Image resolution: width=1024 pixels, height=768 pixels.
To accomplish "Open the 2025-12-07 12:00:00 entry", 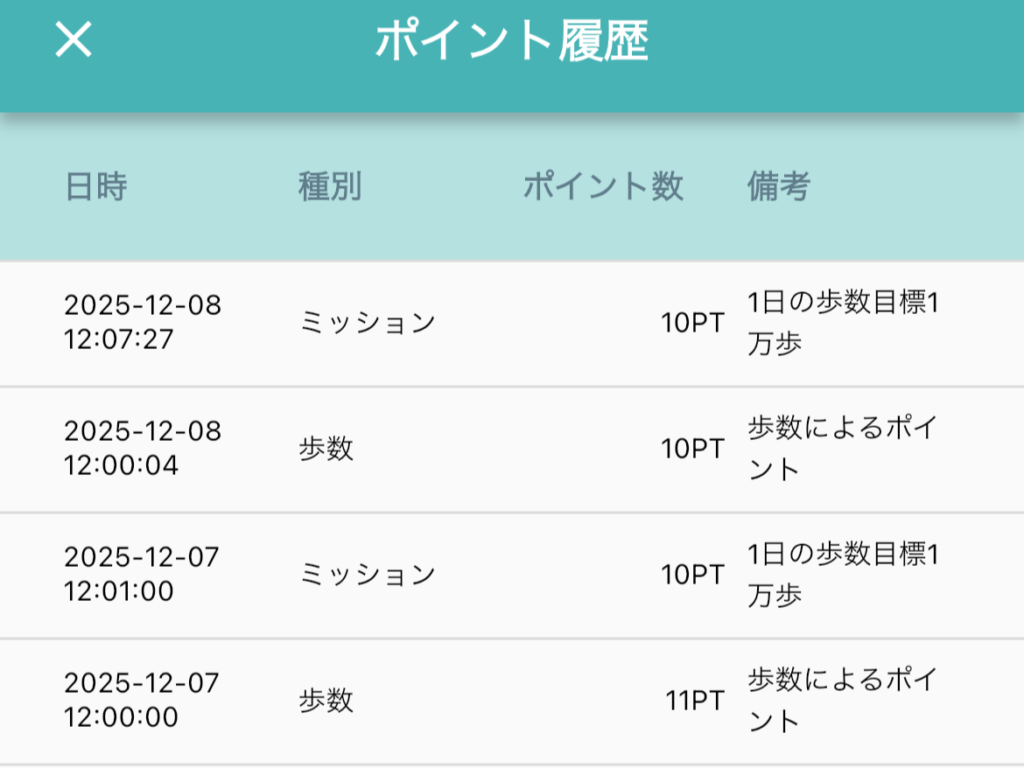I will click(x=141, y=700).
